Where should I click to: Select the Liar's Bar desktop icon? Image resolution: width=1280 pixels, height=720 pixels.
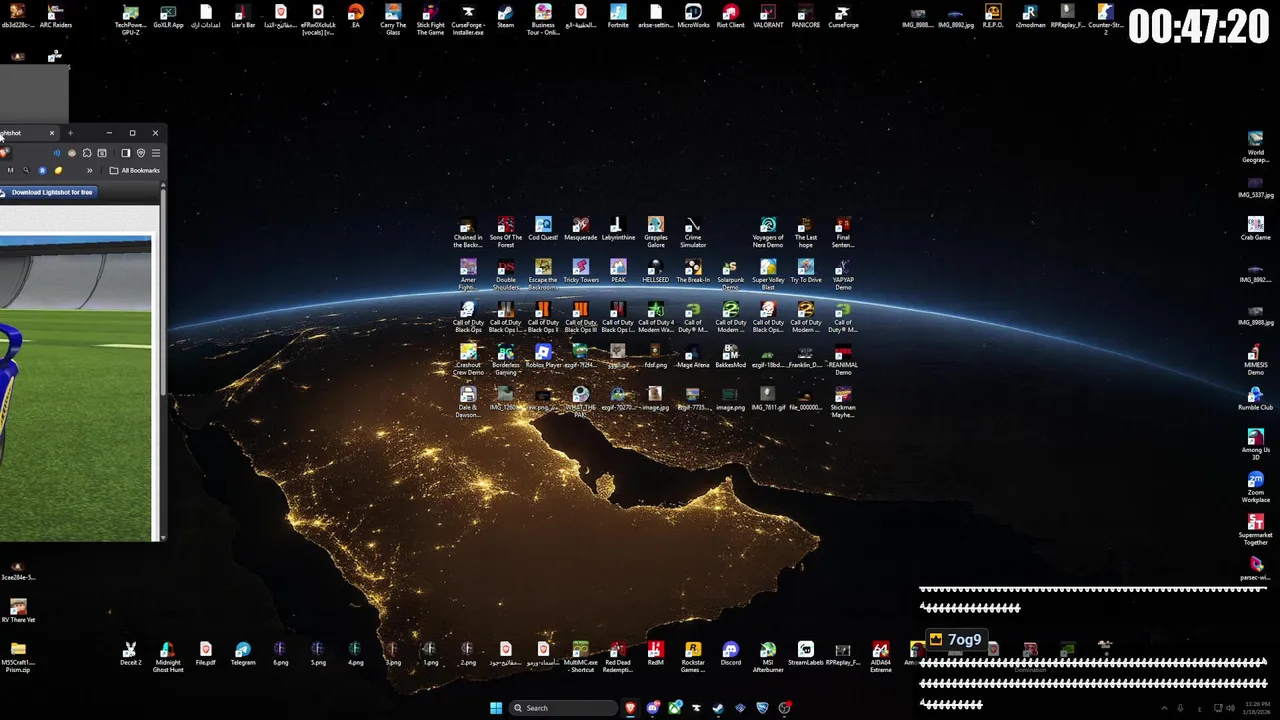(x=243, y=16)
